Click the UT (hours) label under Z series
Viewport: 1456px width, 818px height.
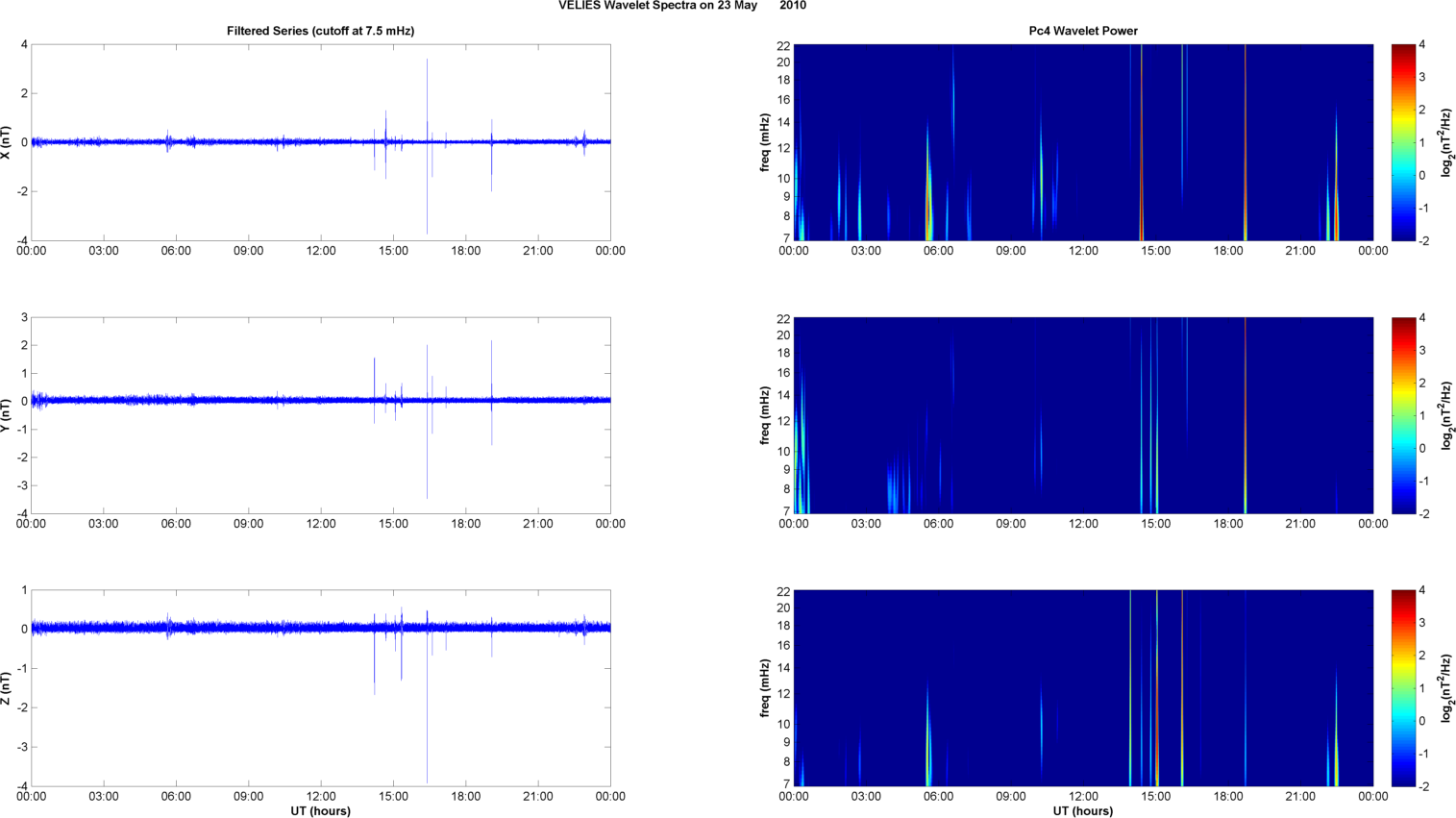click(320, 811)
